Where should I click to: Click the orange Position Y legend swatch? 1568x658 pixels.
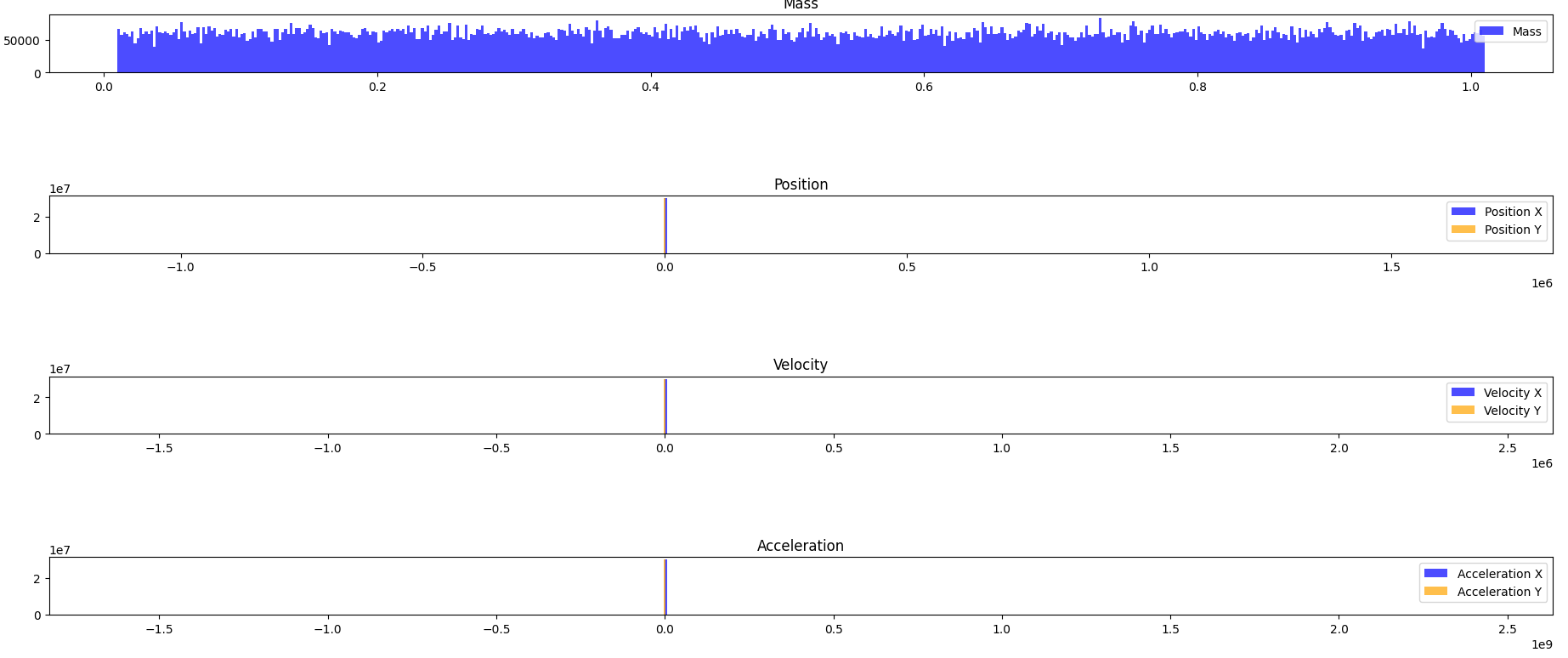[x=1463, y=230]
